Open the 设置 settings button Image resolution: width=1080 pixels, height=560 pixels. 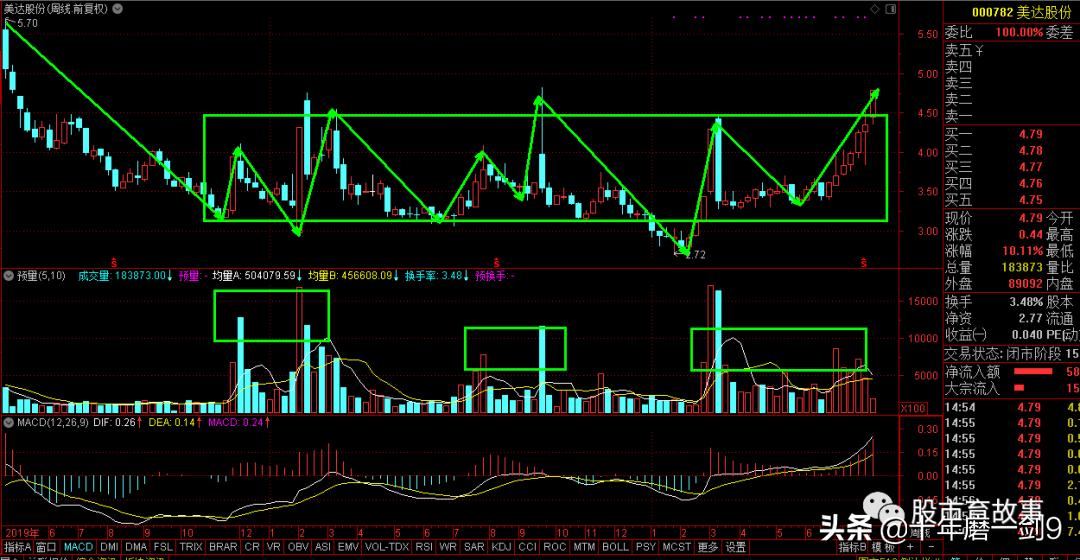point(736,547)
